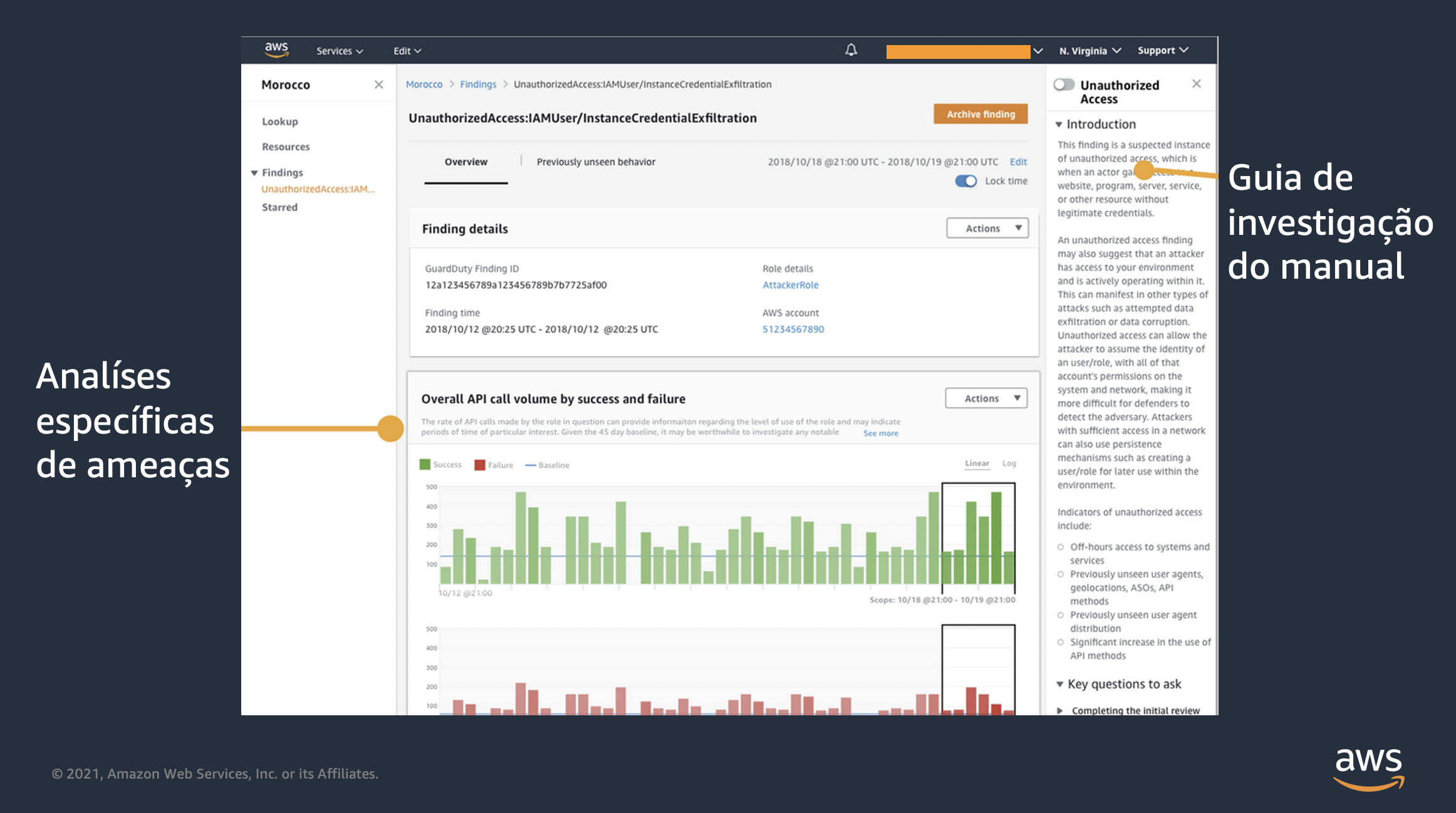The image size is (1456, 813).
Task: Expand Completing the initial review
Action: click(1059, 711)
